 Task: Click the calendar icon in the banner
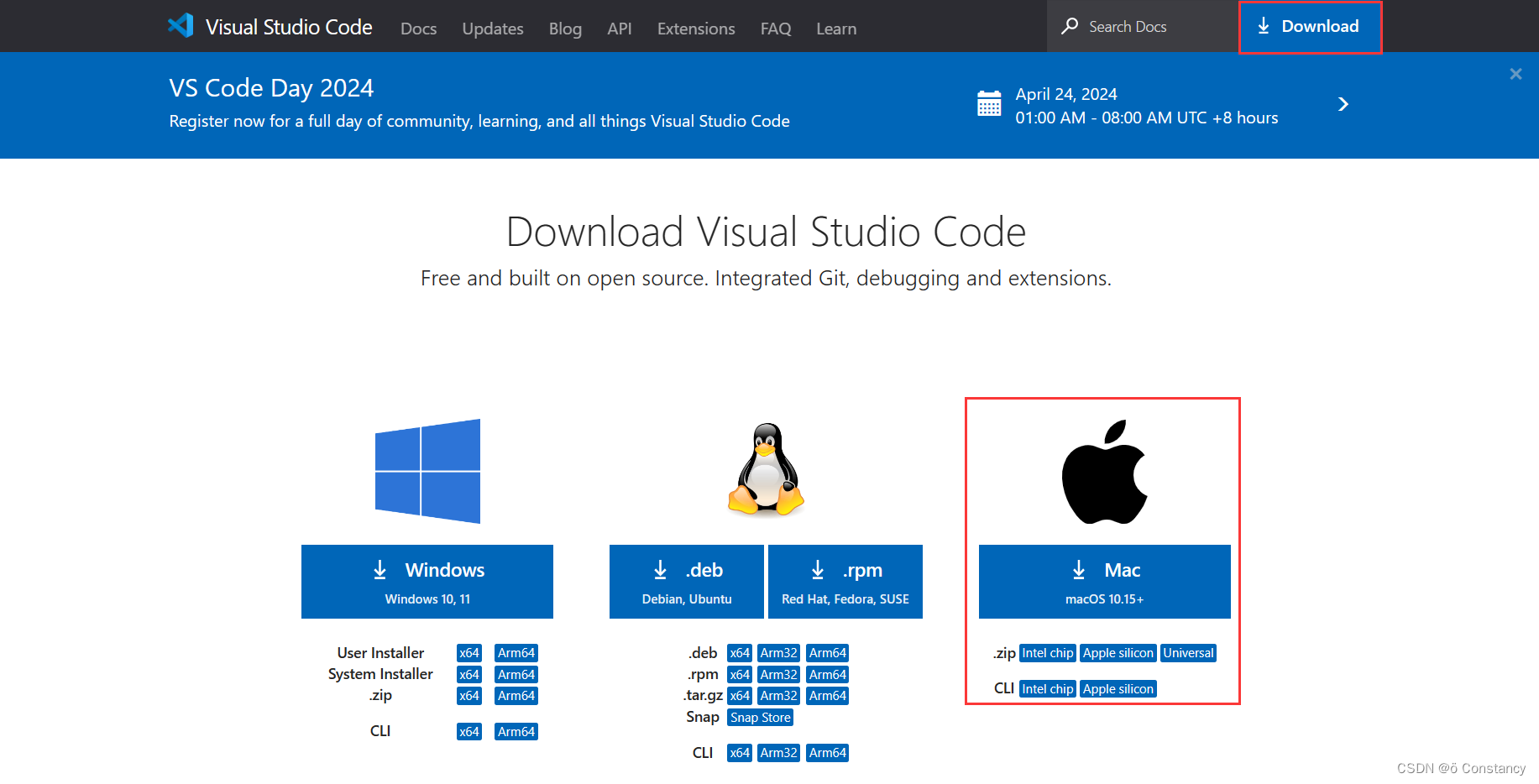pos(989,103)
